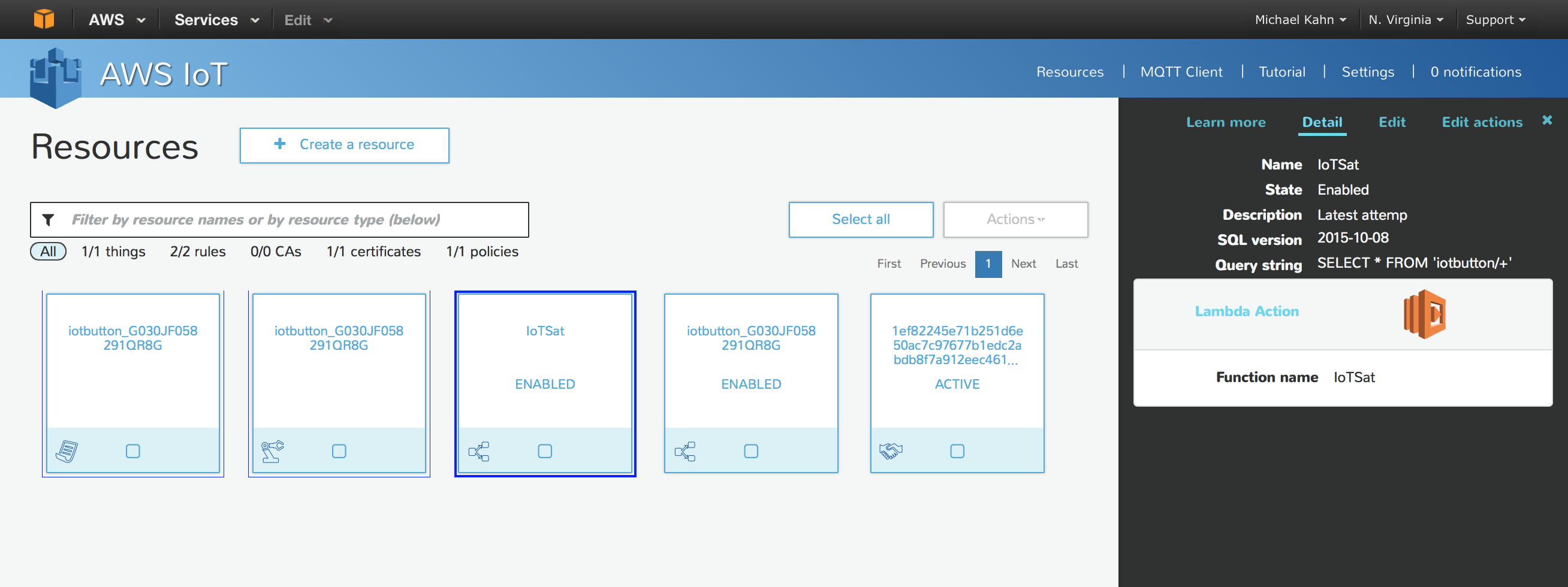
Task: Close the detail side panel
Action: click(1546, 120)
